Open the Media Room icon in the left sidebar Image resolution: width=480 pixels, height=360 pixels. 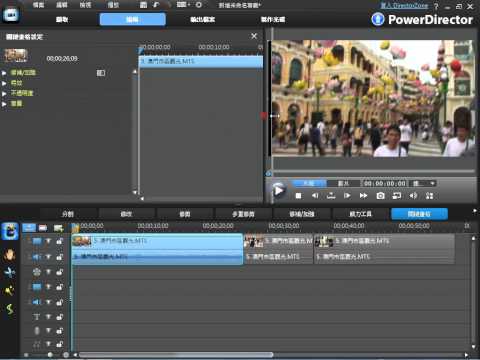pos(10,231)
